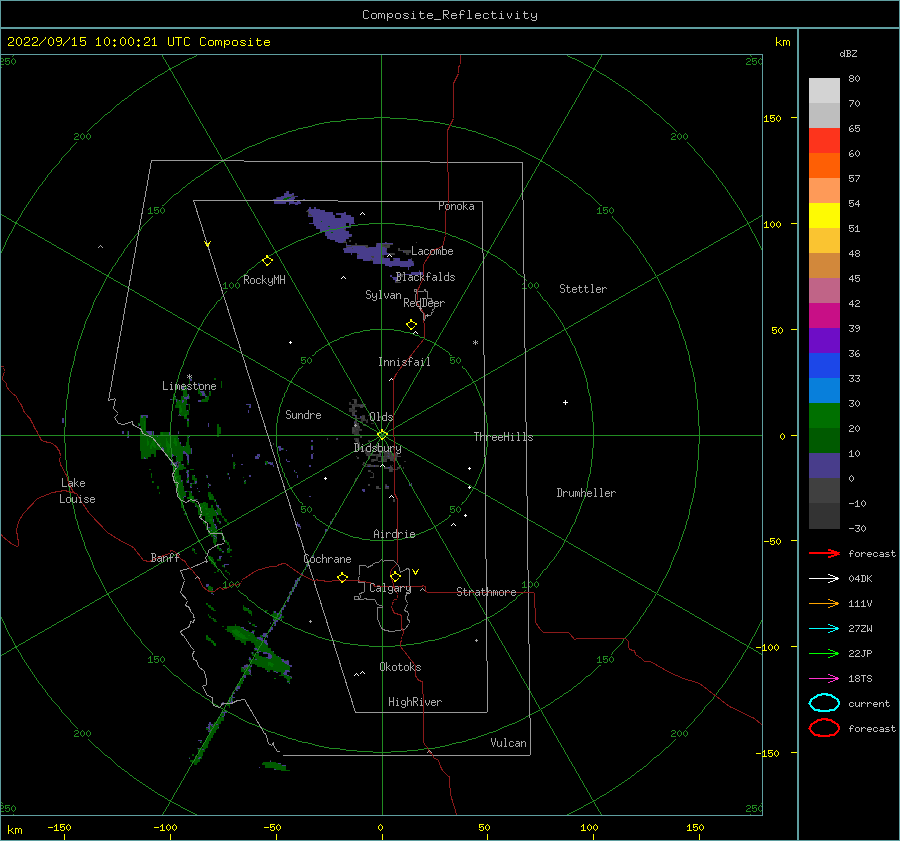The image size is (900, 841).
Task: Click the purple echo west of Lacombe
Action: pyautogui.click(x=376, y=255)
